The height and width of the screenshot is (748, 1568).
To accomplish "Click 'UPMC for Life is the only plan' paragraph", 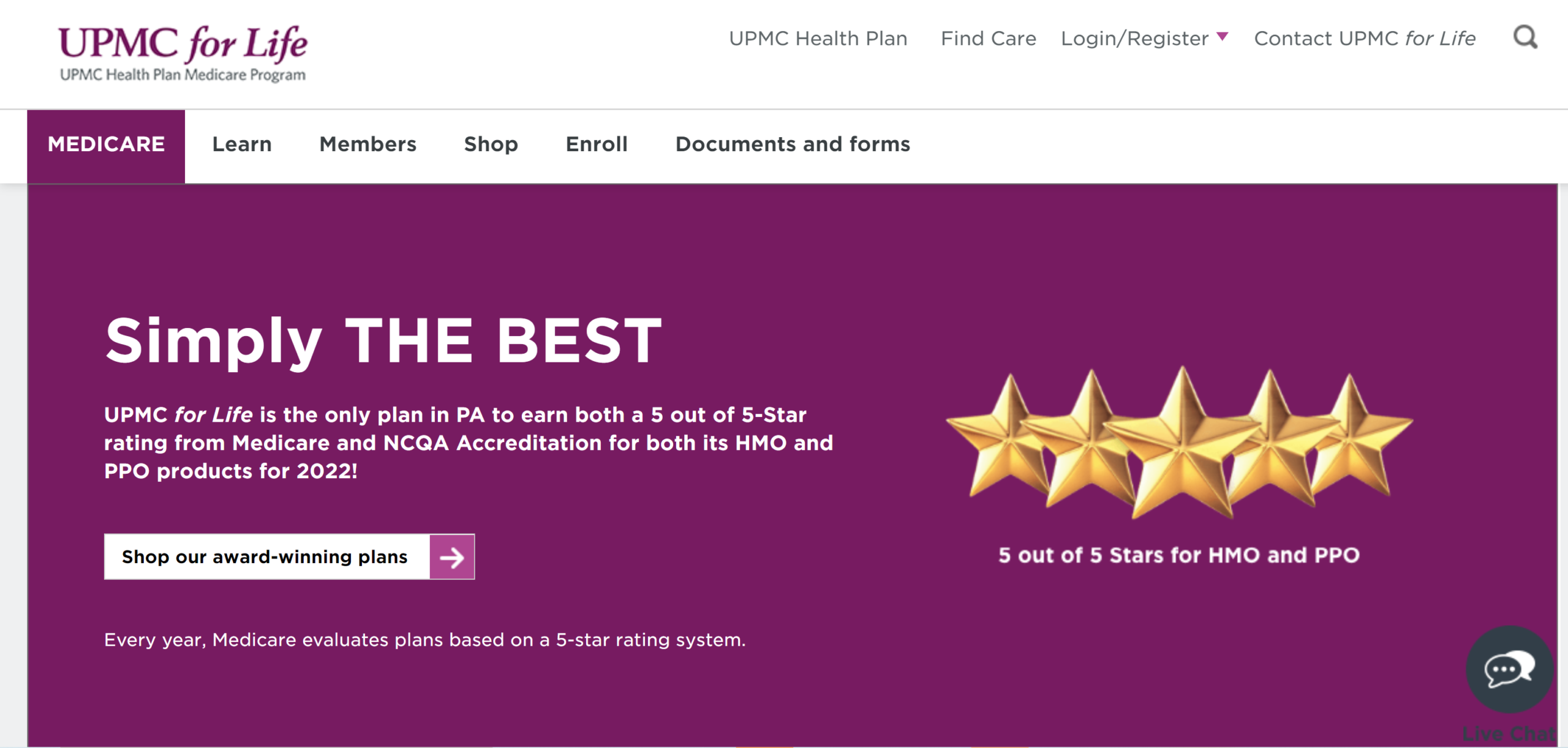I will 469,443.
